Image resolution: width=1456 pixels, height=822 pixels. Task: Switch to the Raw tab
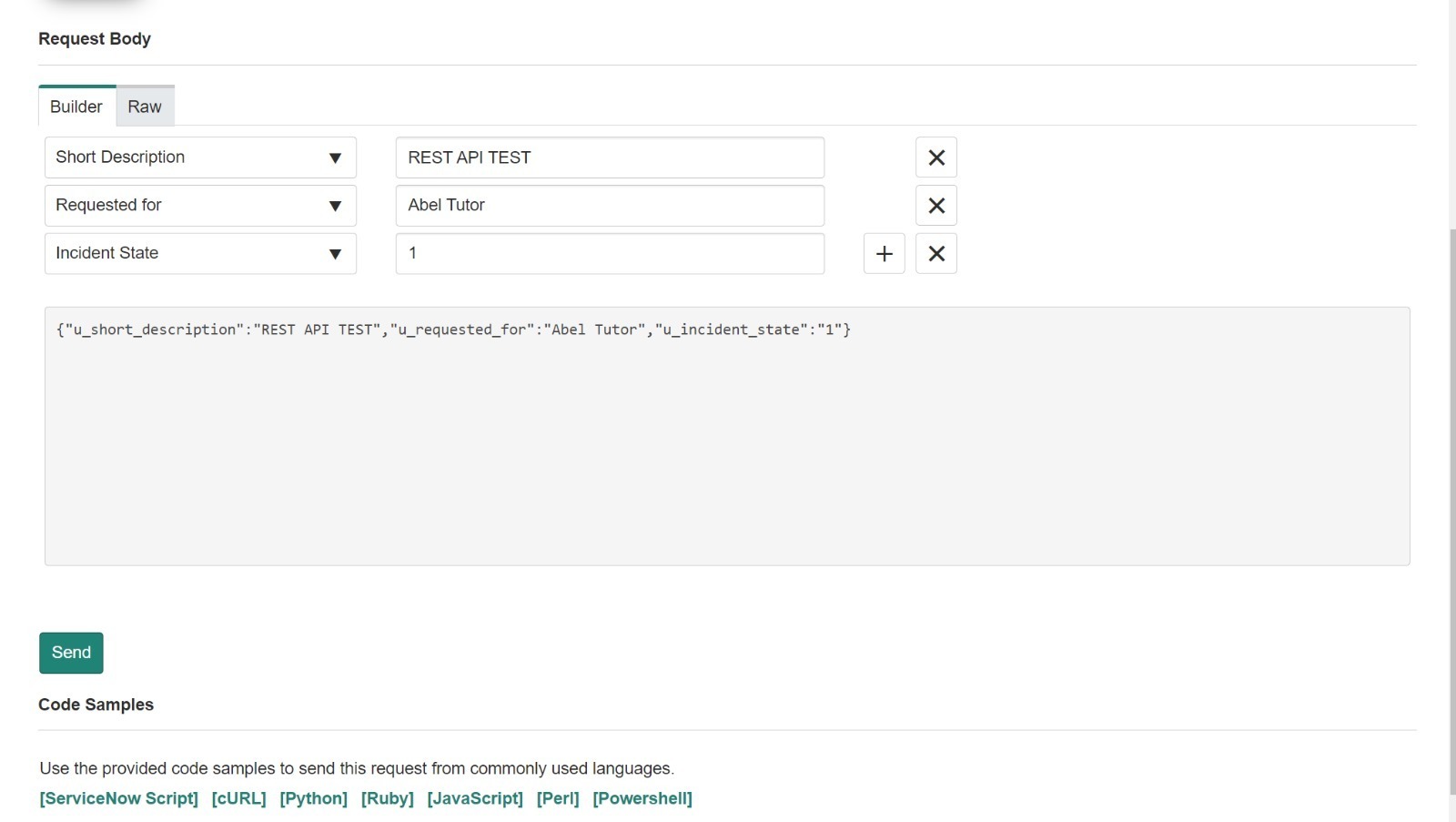tap(145, 107)
